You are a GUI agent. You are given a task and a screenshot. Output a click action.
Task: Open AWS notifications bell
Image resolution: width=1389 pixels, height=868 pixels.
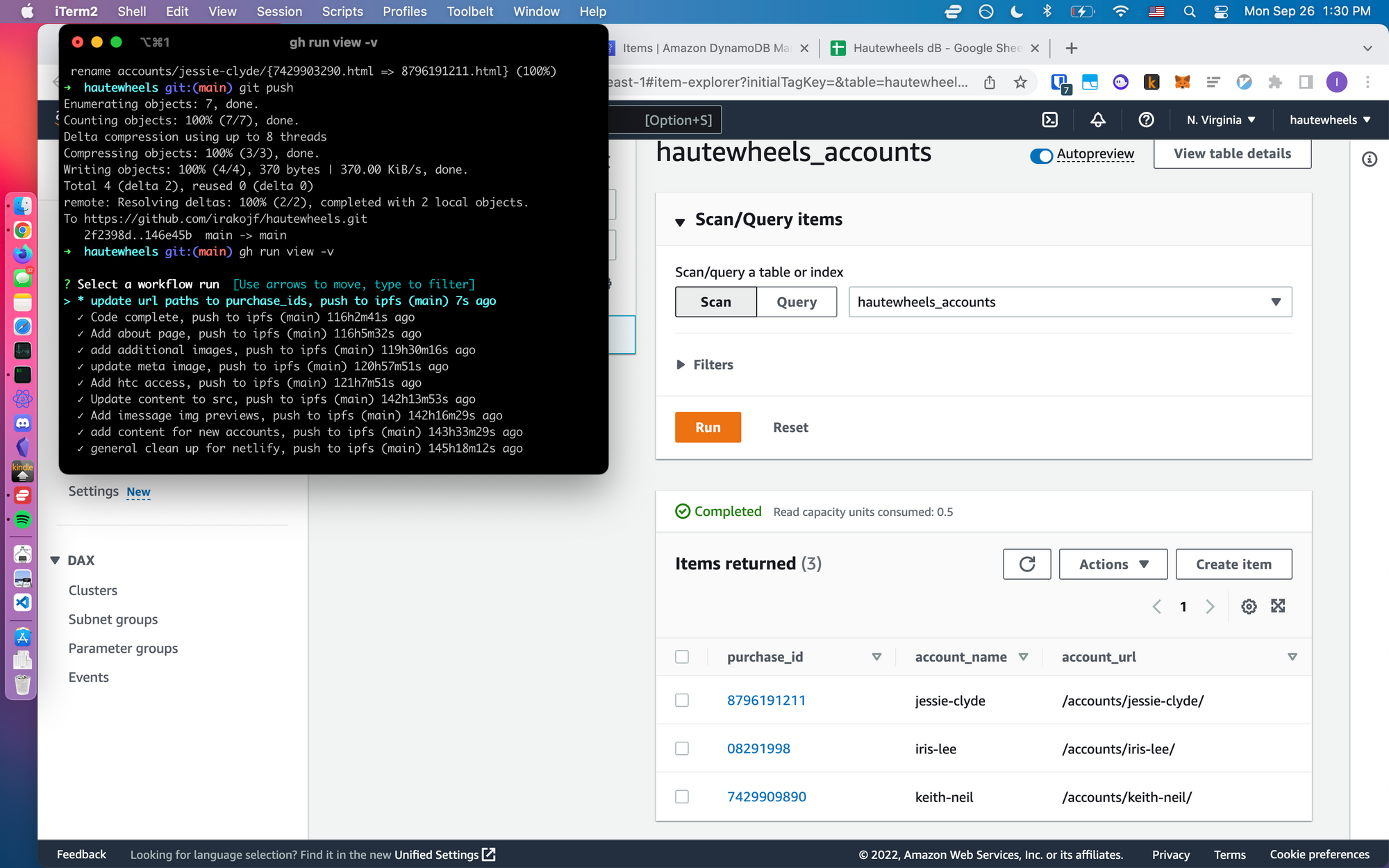1098,119
